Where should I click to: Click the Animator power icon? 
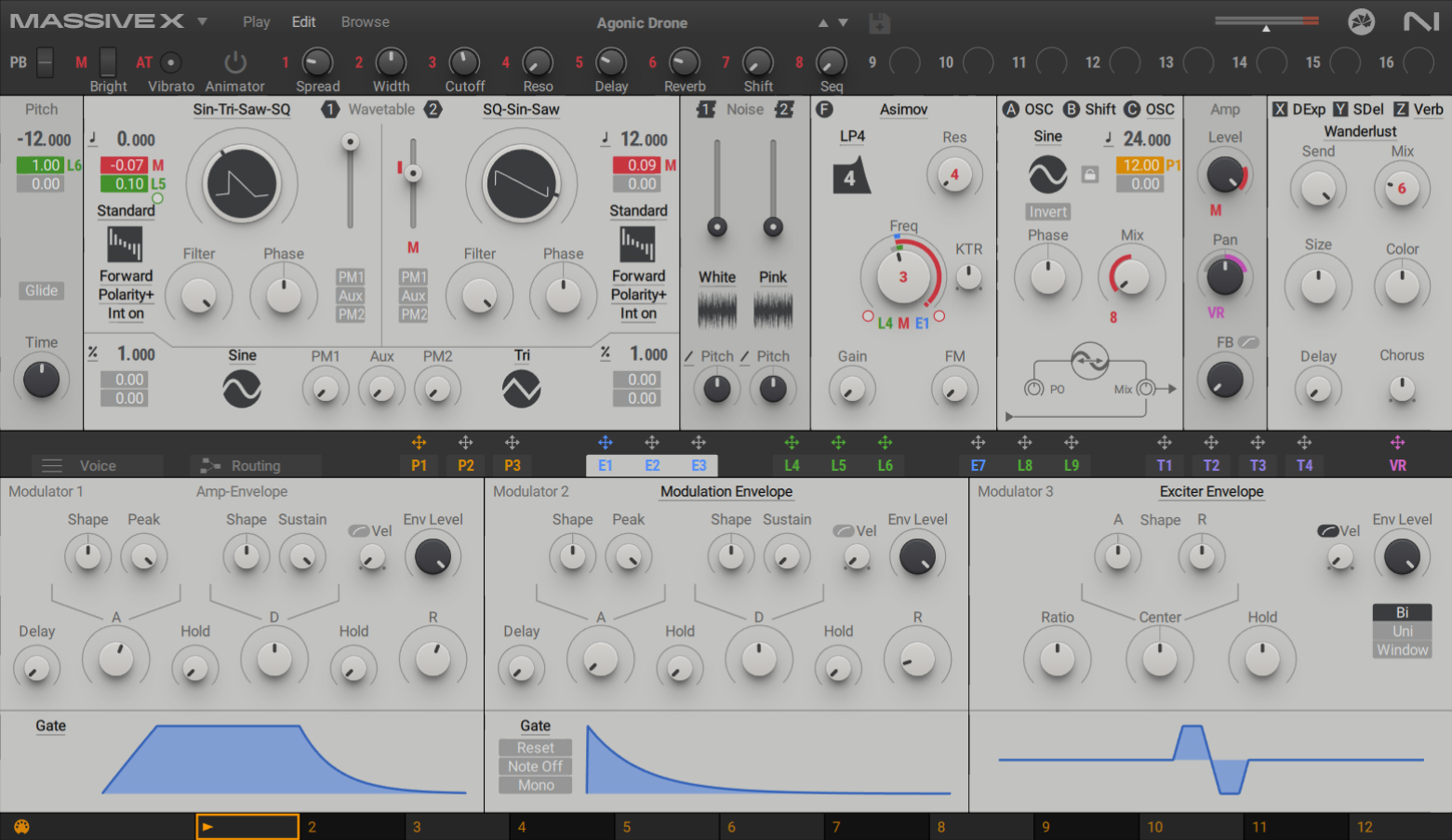234,62
